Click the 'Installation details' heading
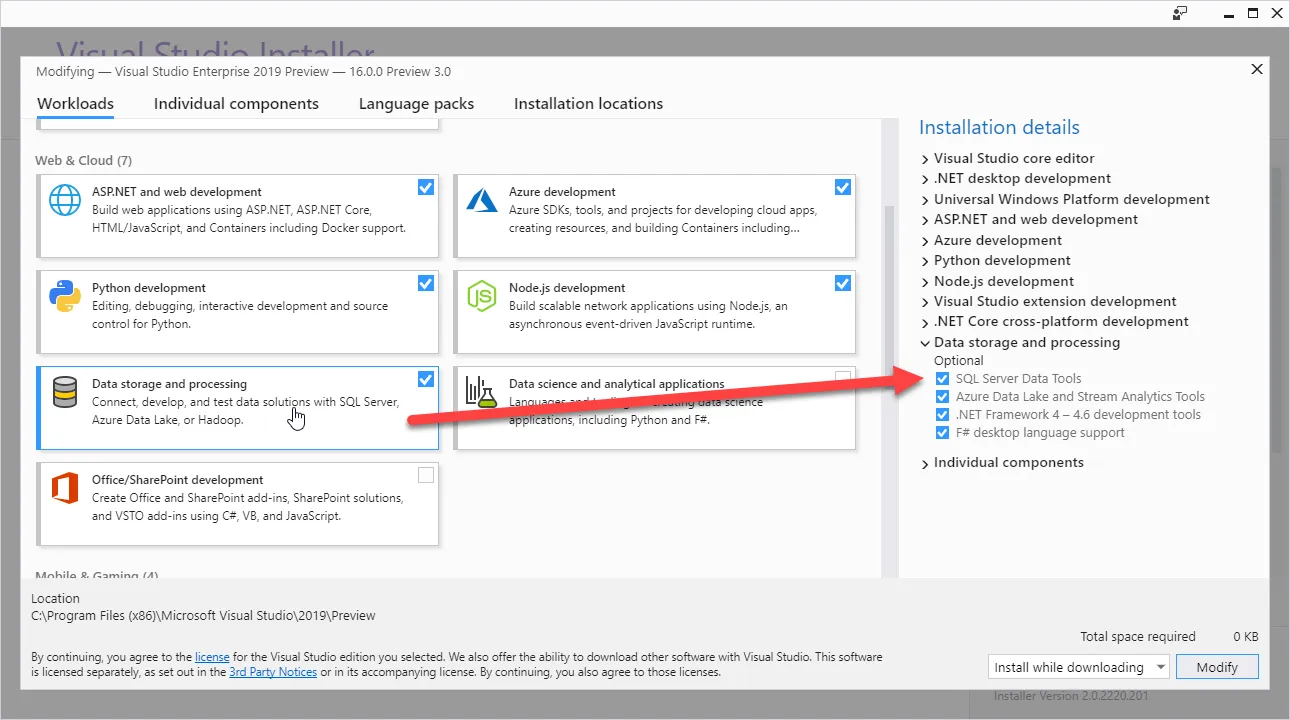 999,128
